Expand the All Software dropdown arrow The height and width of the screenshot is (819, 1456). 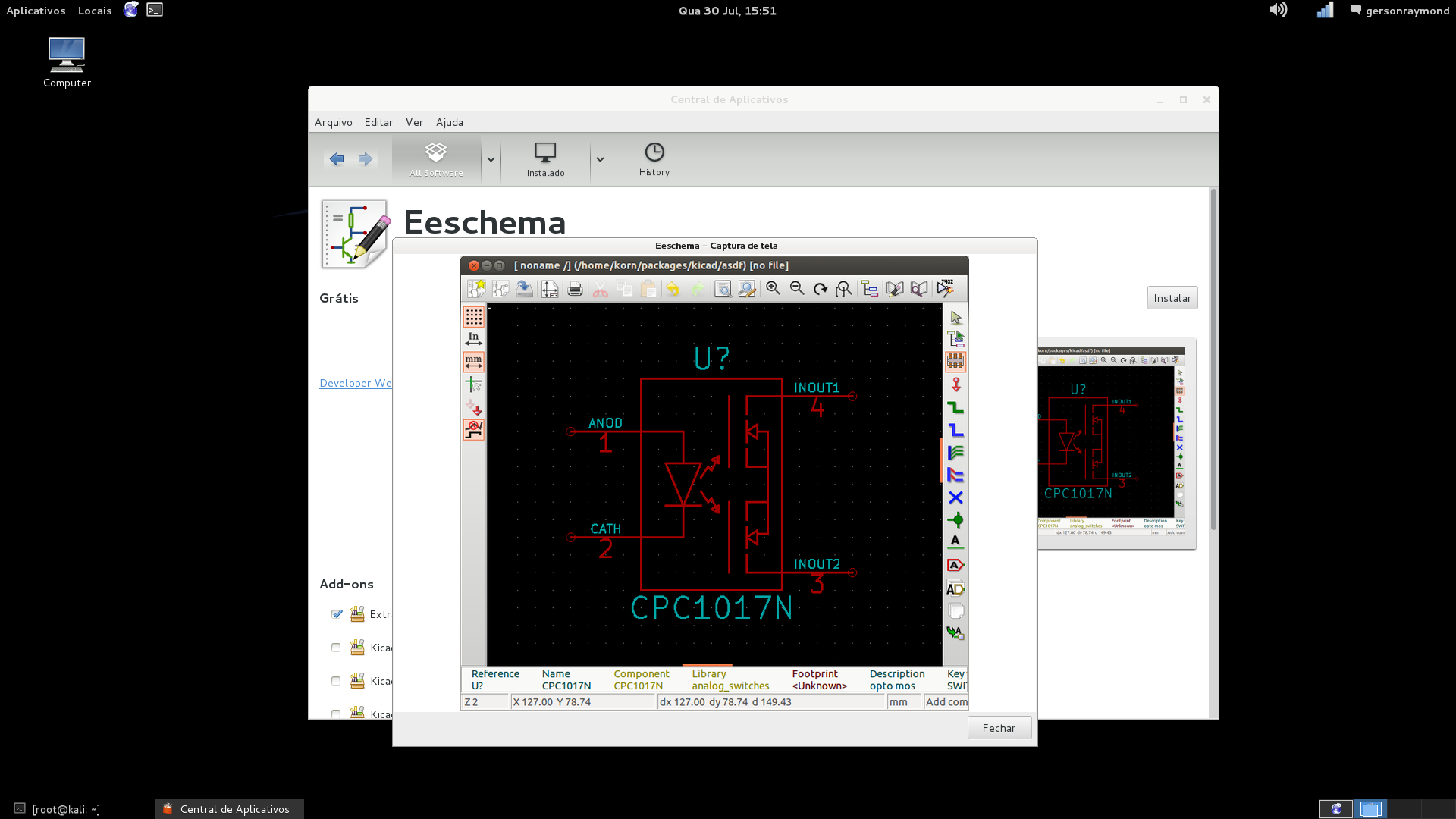[491, 159]
